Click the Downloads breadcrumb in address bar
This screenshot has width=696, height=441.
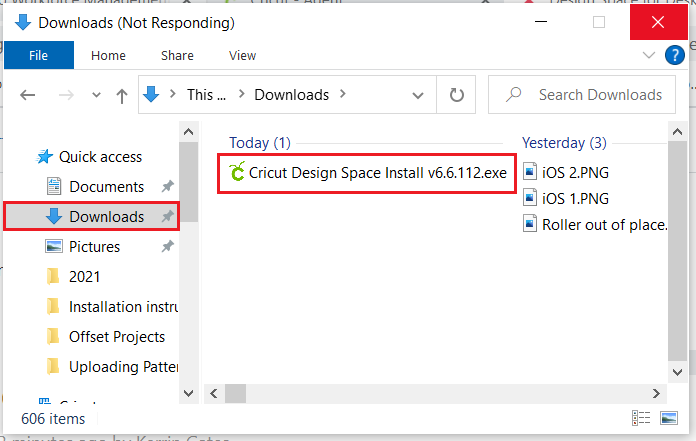[x=291, y=94]
